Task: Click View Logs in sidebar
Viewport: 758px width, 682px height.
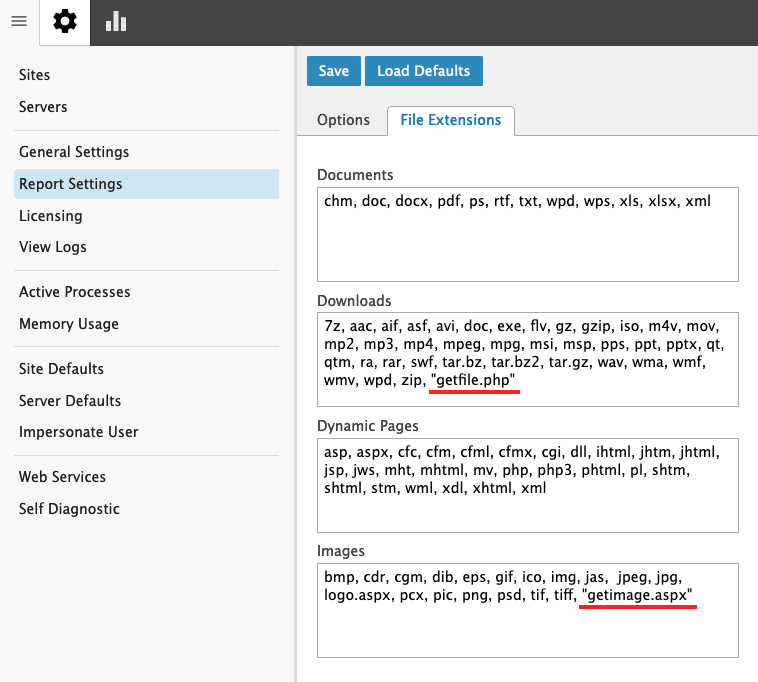Action: tap(53, 247)
